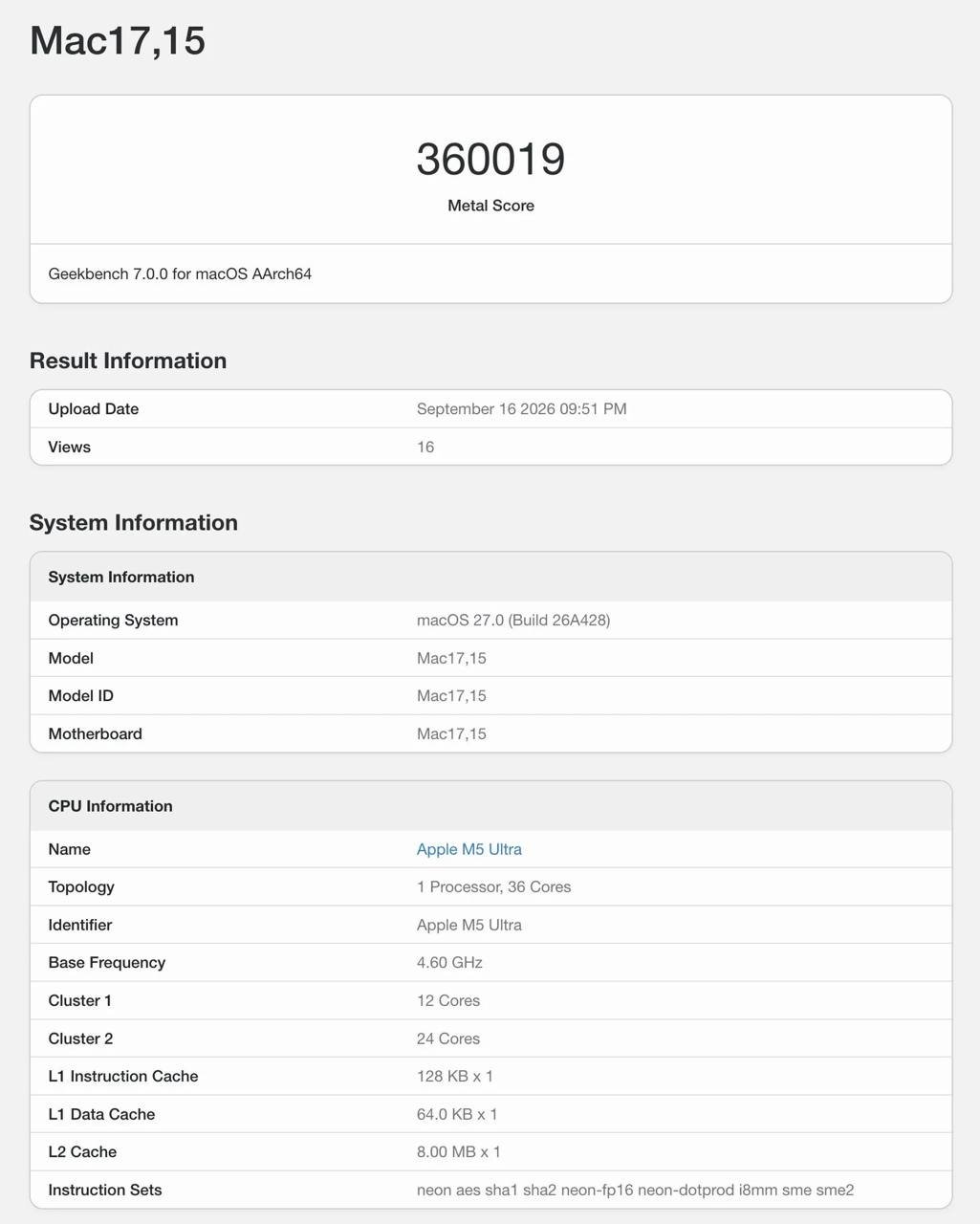Click the Cluster 1 label
Screen dimensions: 980x1224
click(80, 1001)
